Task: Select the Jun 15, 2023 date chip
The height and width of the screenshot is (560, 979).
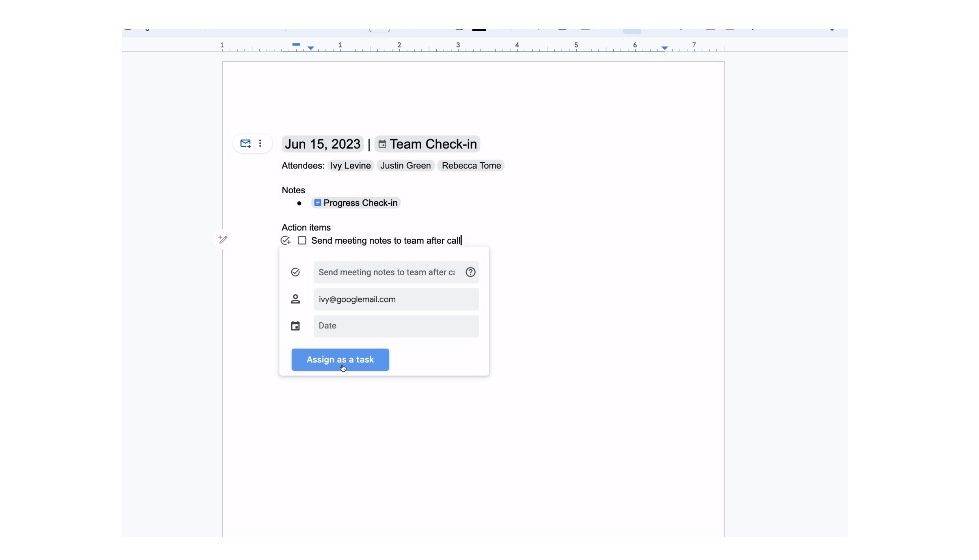Action: point(322,144)
